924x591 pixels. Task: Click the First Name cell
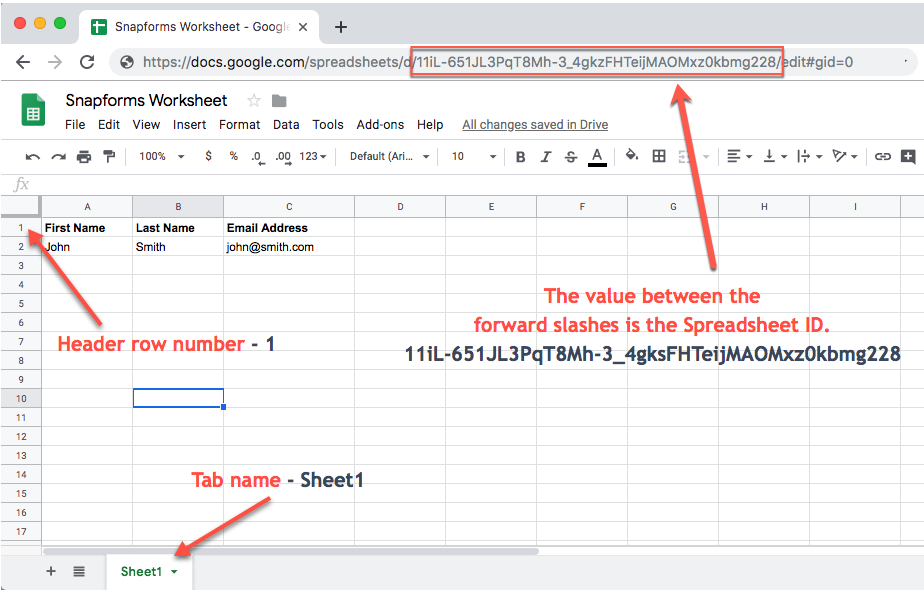coord(87,228)
